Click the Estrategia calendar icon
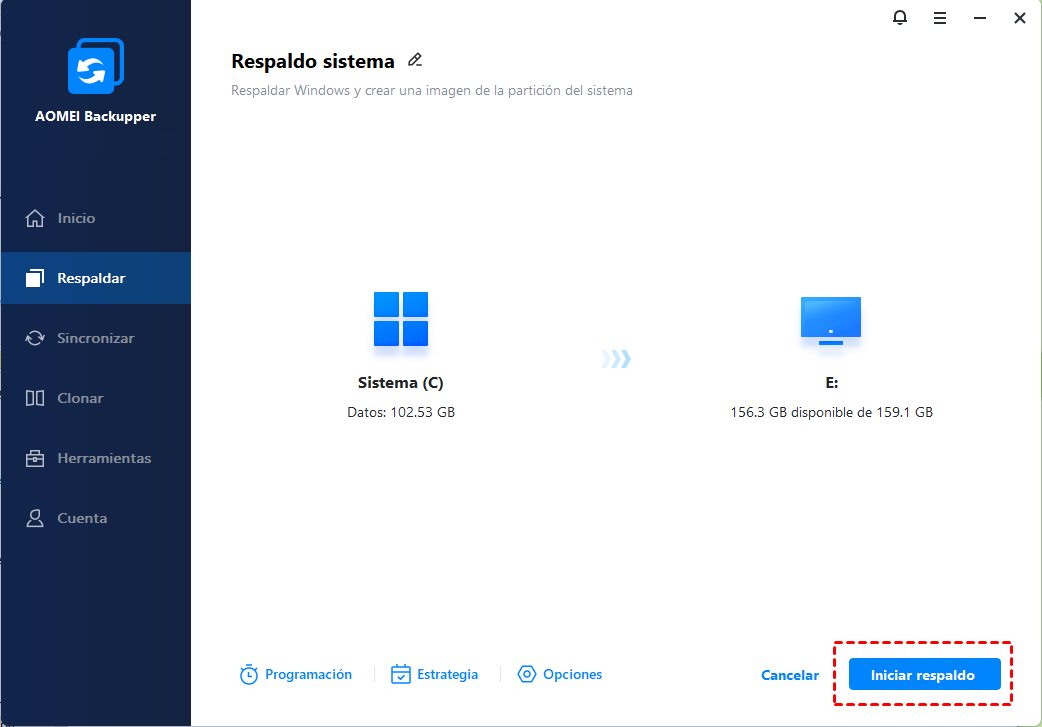The image size is (1042, 727). tap(401, 675)
